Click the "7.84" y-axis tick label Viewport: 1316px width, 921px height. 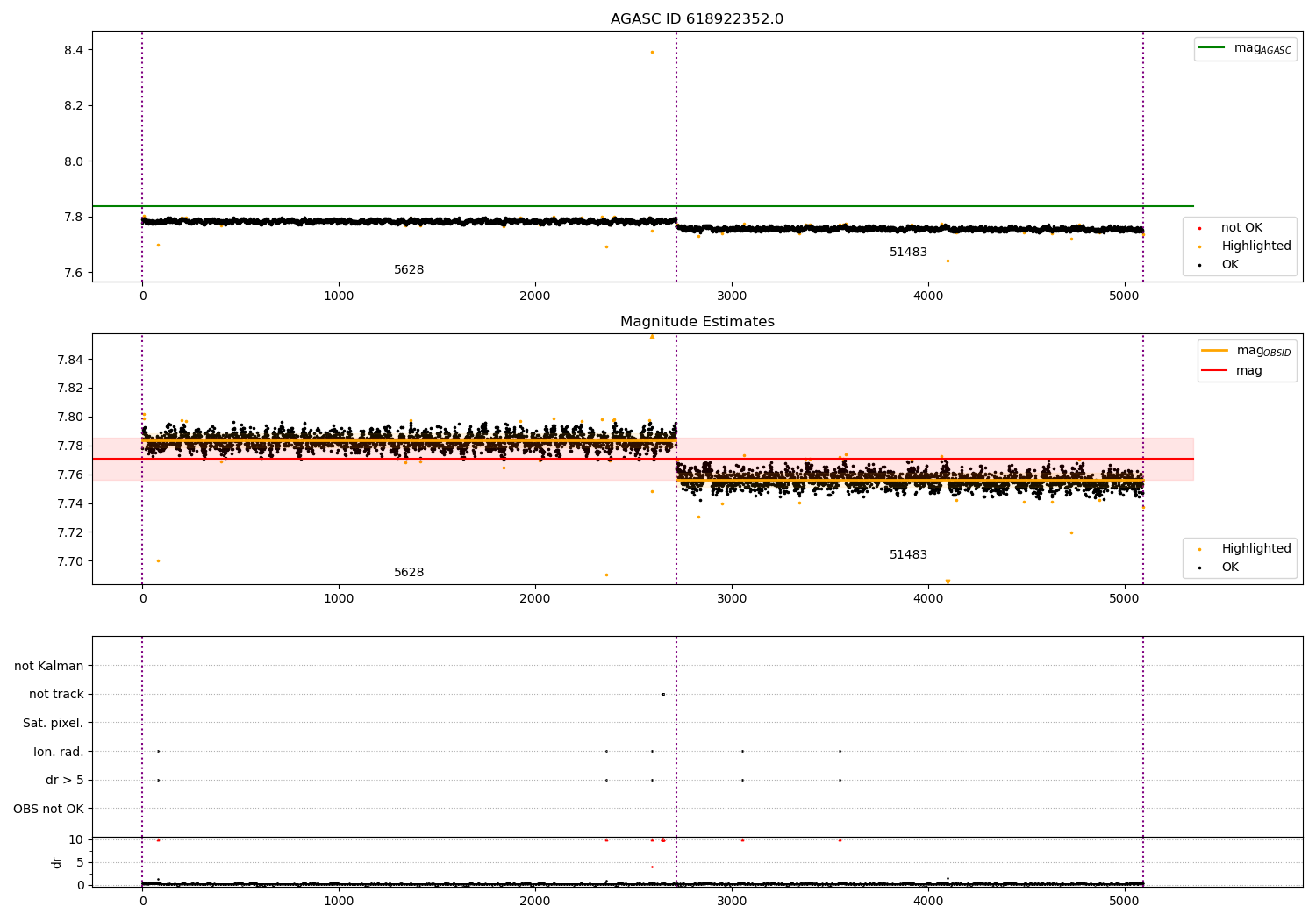pyautogui.click(x=69, y=360)
